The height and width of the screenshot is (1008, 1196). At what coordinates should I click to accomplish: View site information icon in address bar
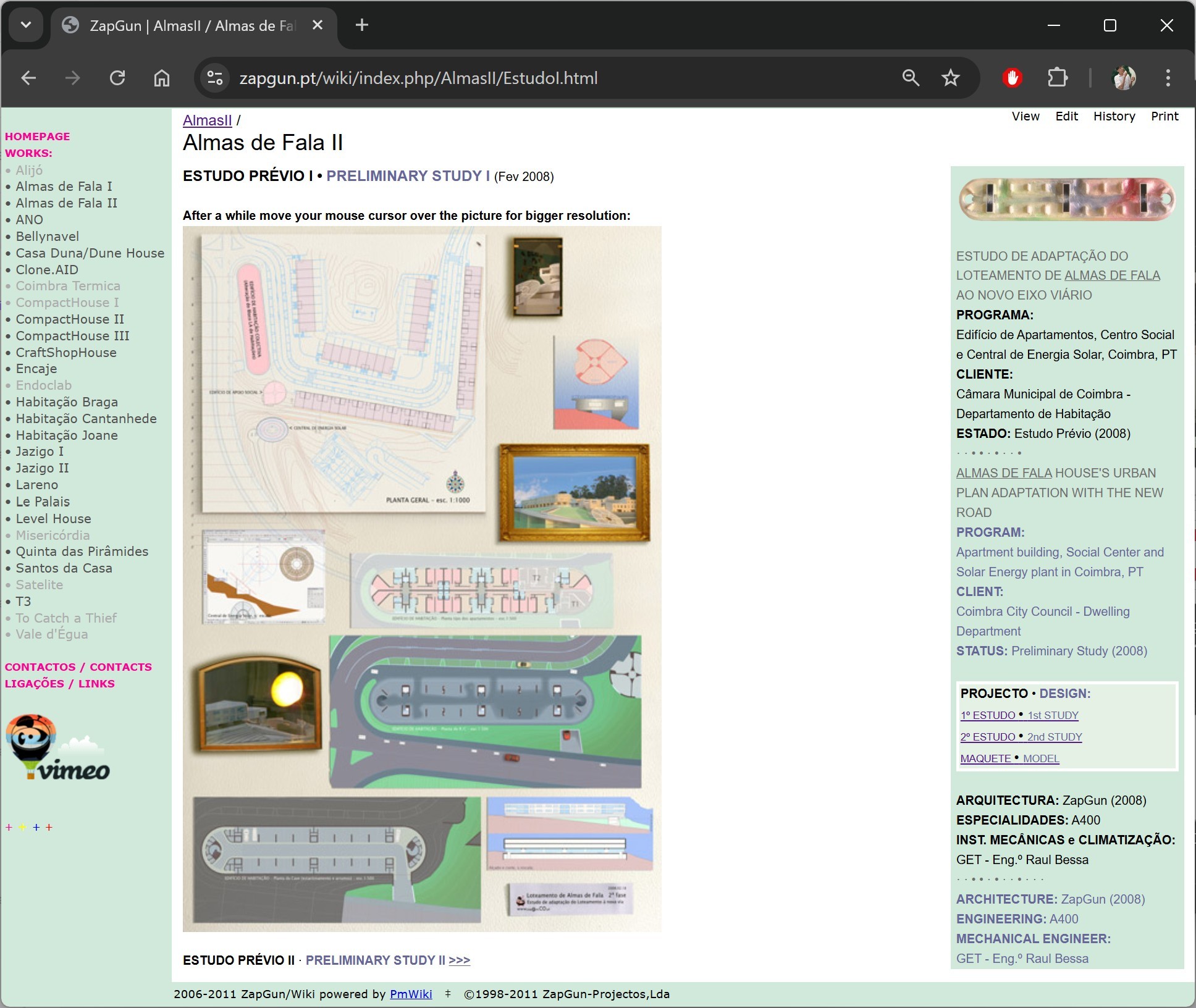point(215,78)
